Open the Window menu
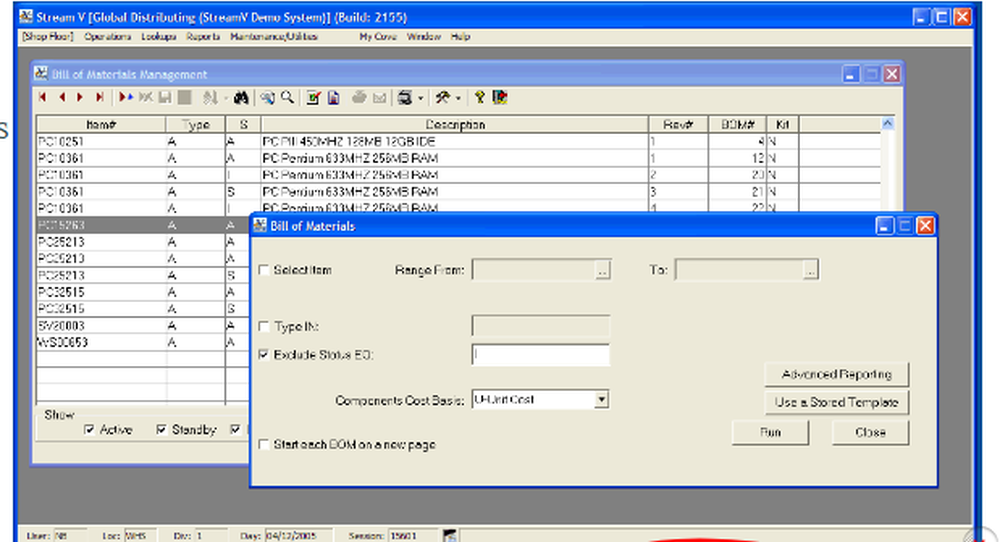 point(423,36)
